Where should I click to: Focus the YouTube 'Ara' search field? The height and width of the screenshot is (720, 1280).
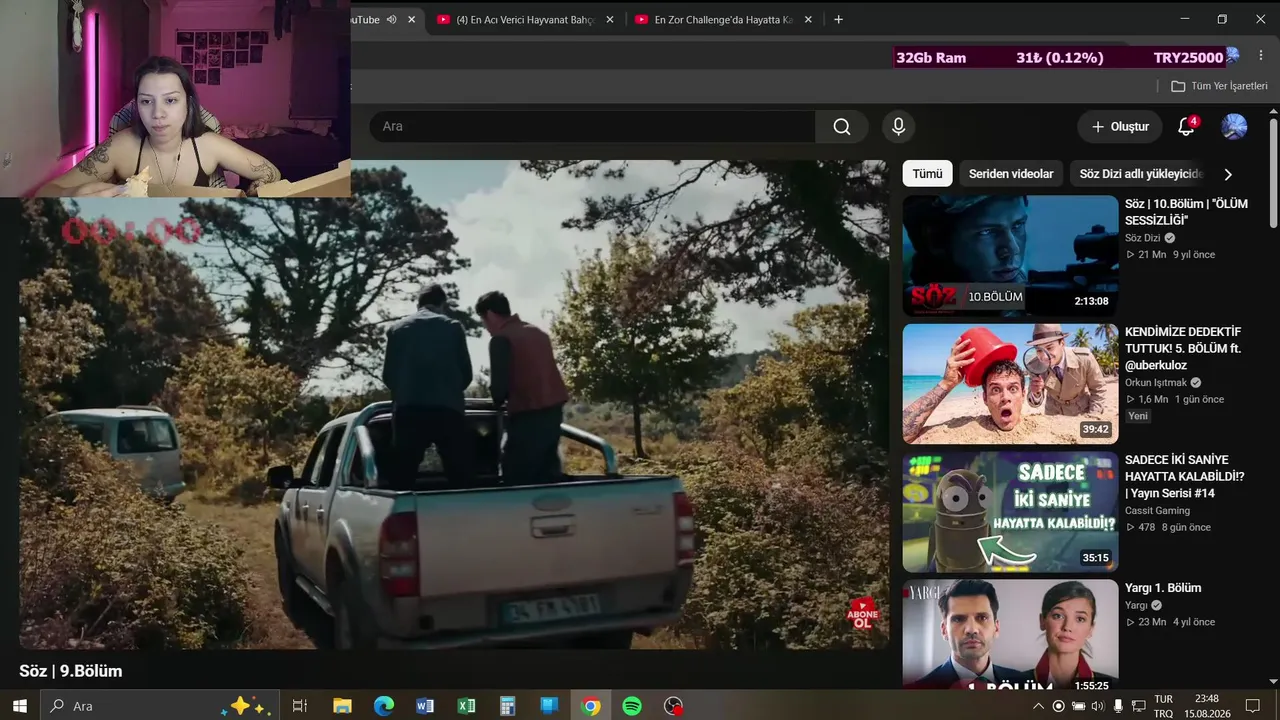pos(592,127)
